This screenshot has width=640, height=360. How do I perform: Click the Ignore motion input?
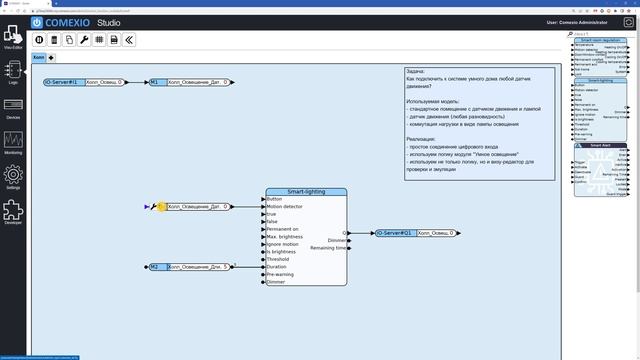pyautogui.click(x=280, y=244)
